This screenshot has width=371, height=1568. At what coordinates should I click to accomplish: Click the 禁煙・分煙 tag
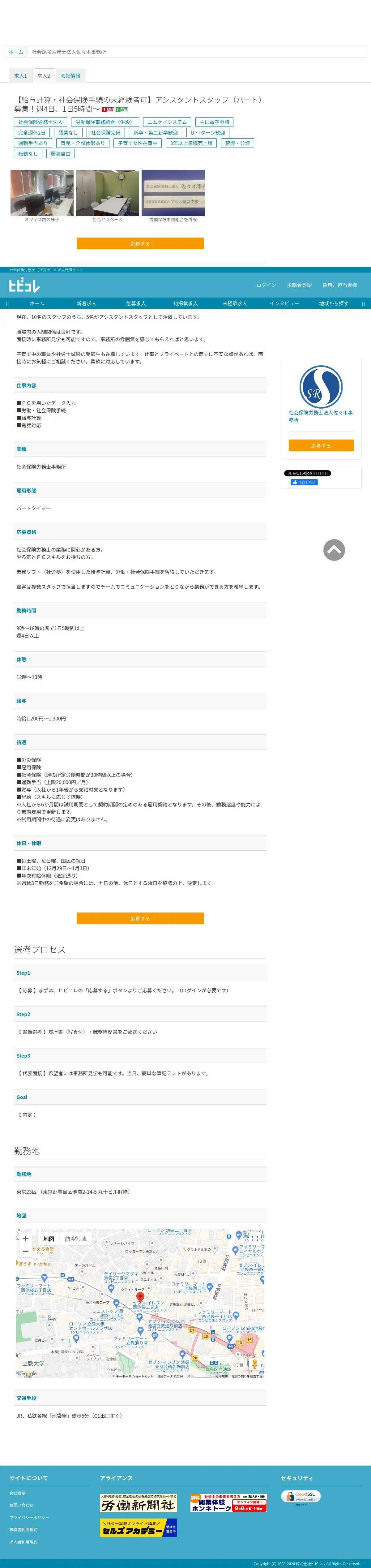pos(238,144)
